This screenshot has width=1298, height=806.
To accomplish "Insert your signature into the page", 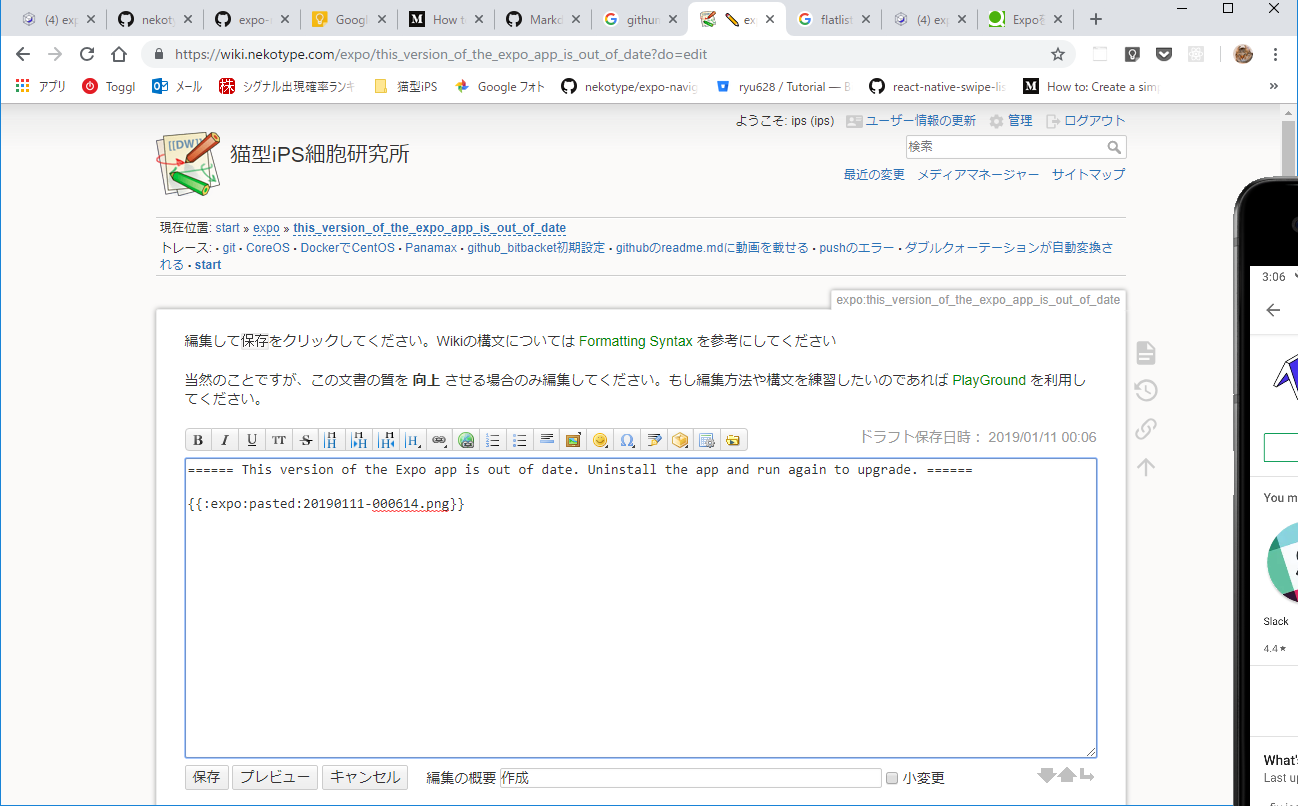I will [653, 439].
